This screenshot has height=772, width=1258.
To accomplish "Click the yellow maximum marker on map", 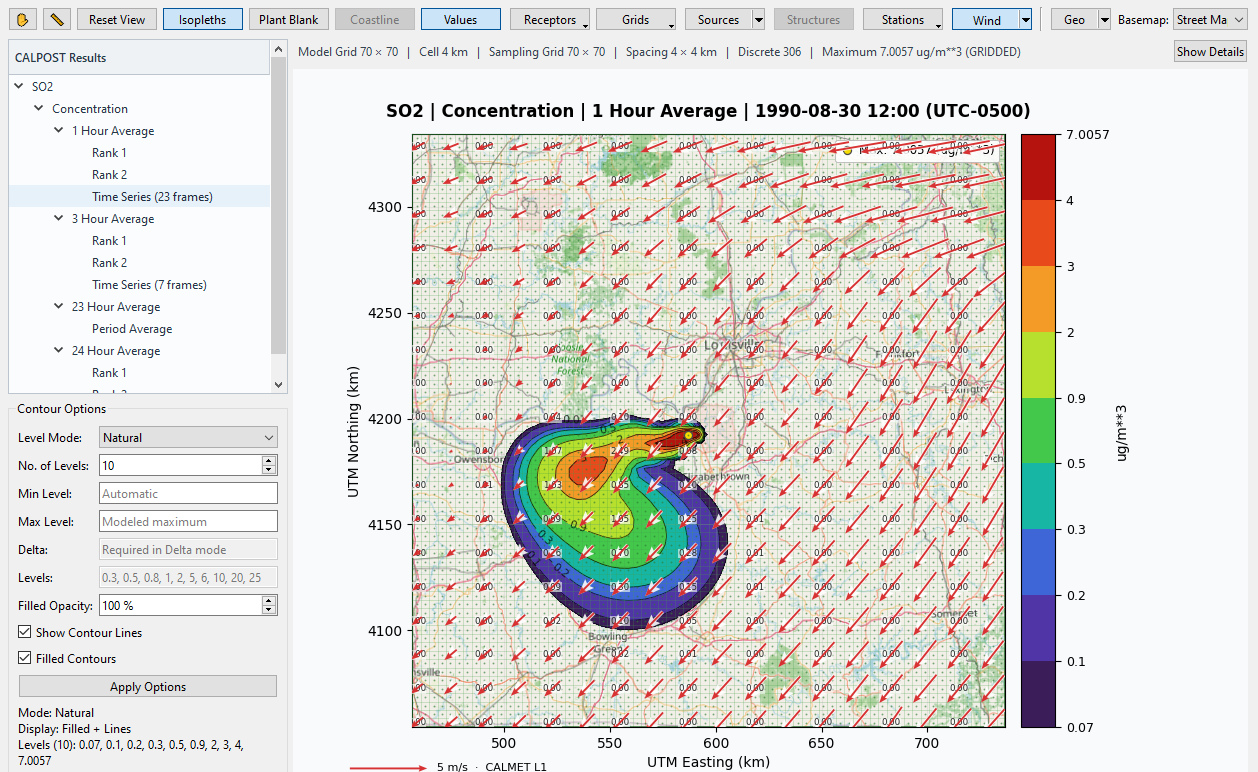I will point(688,434).
